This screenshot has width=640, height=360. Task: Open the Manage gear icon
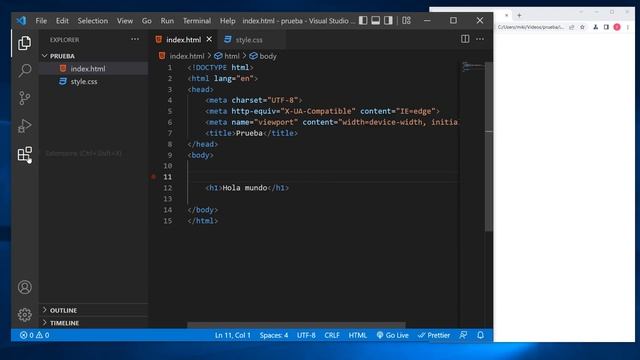point(24,315)
